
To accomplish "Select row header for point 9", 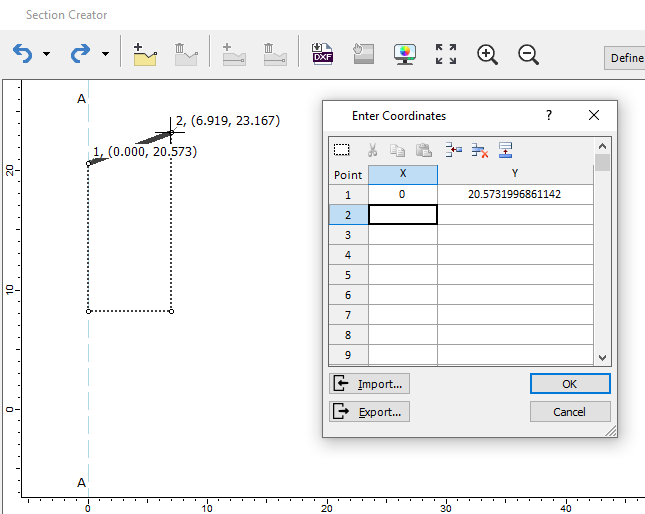I will (x=348, y=354).
